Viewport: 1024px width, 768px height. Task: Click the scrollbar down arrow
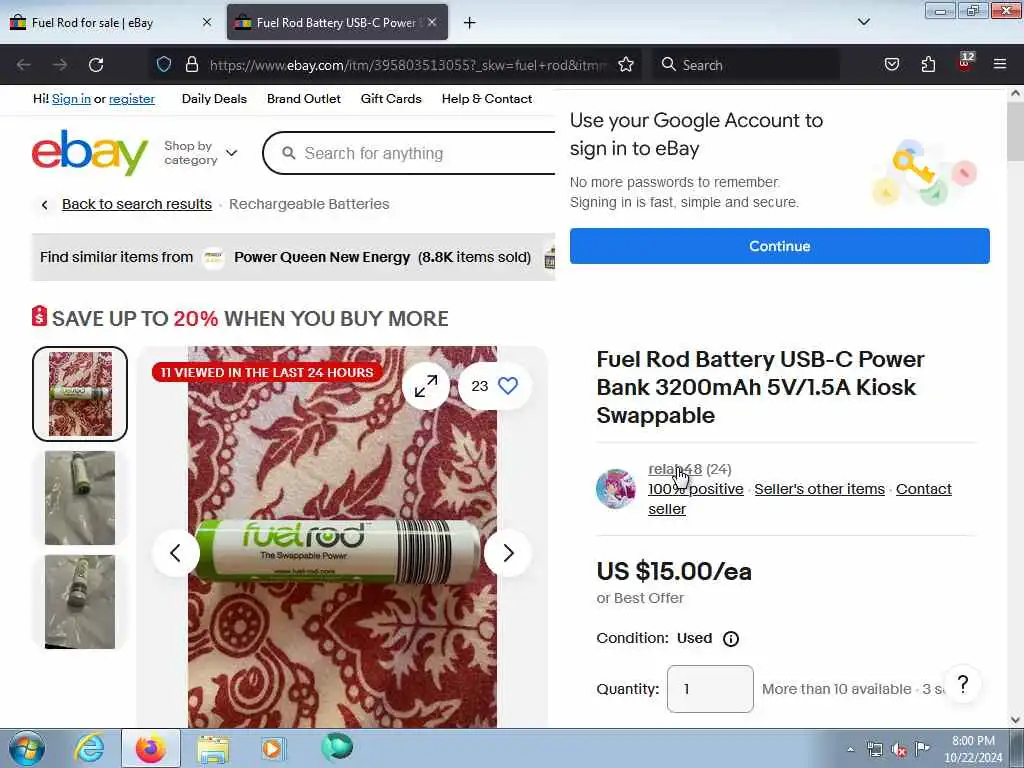pos(1015,720)
